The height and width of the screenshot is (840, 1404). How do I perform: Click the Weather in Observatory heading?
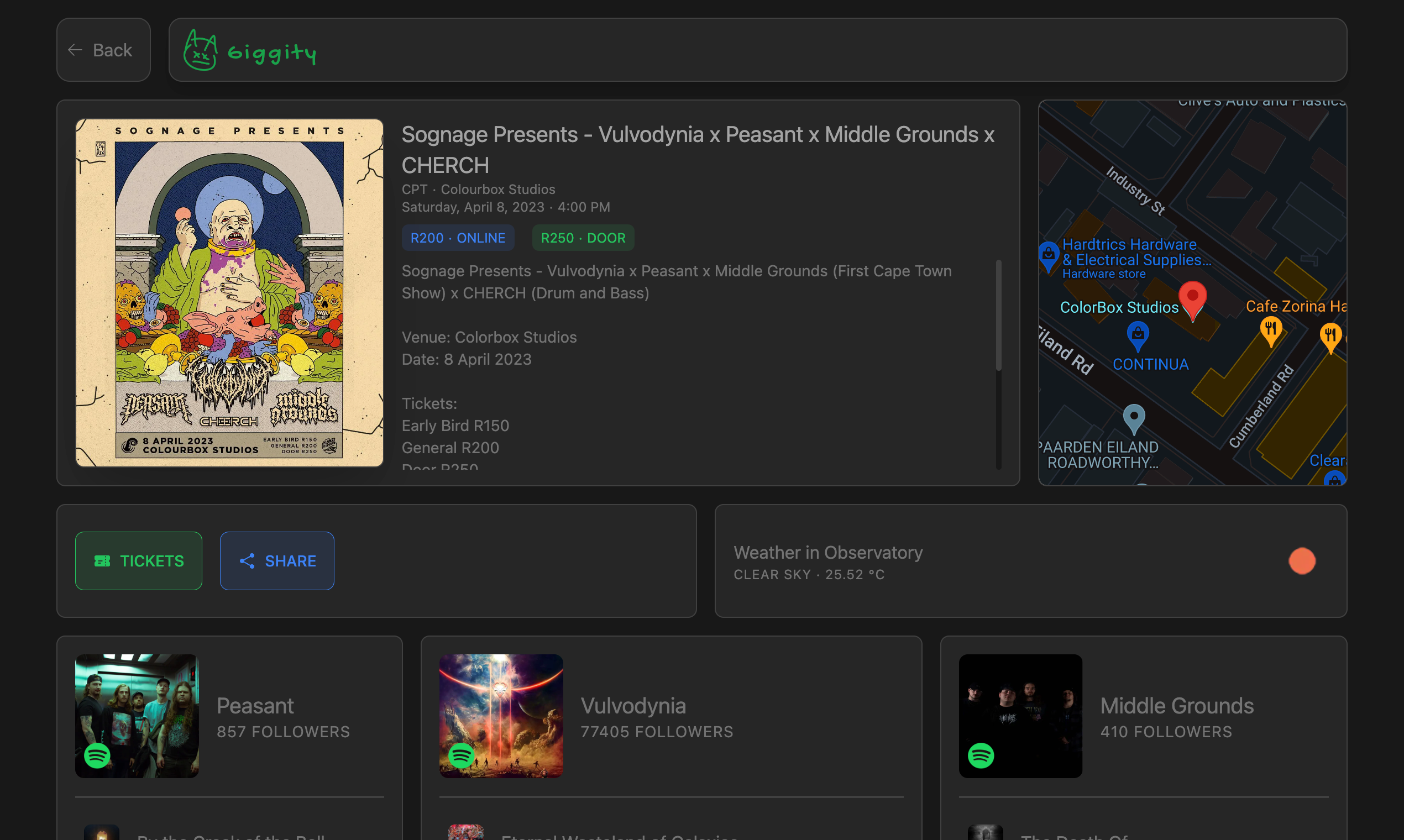coord(827,552)
